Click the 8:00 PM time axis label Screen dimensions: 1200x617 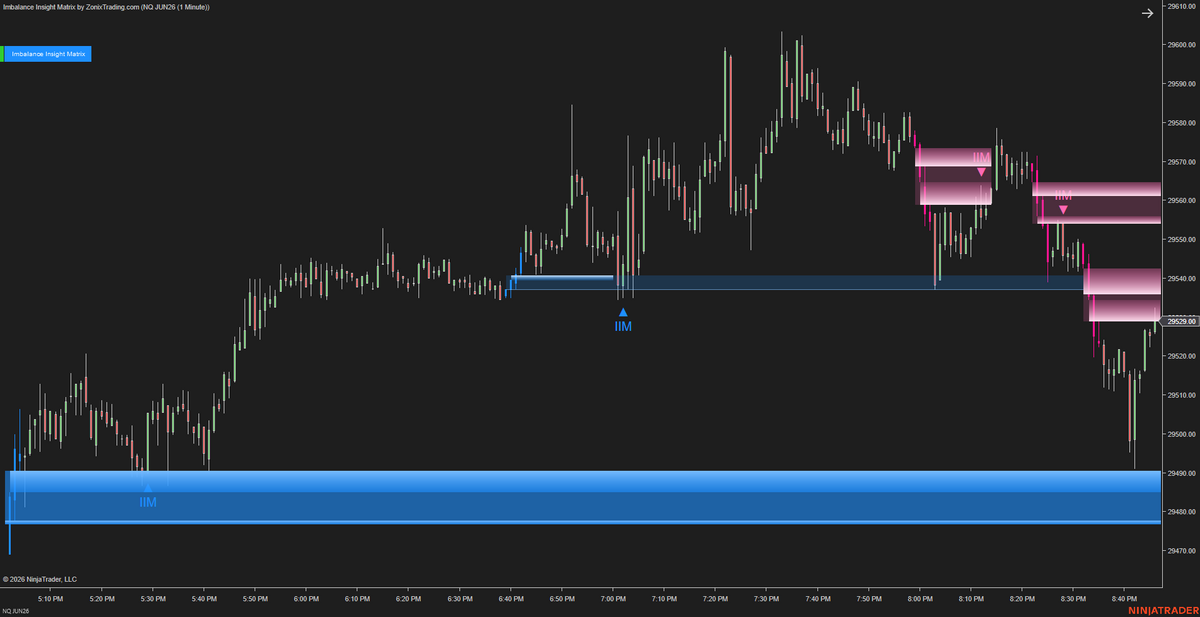point(921,599)
